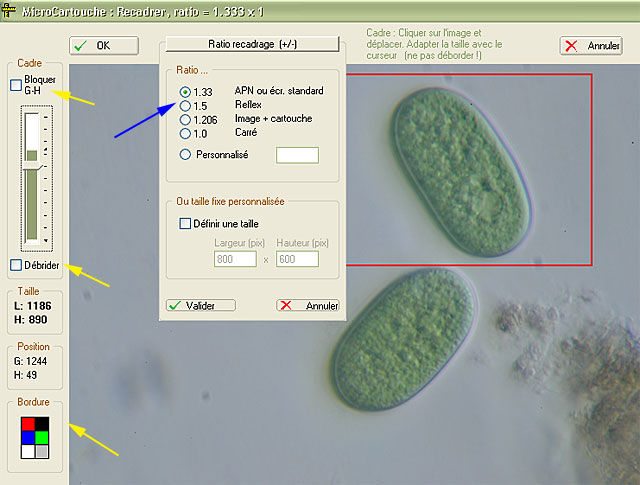This screenshot has height=485, width=640.
Task: Click the Largeur (pix) field showing 800
Action: point(235,259)
